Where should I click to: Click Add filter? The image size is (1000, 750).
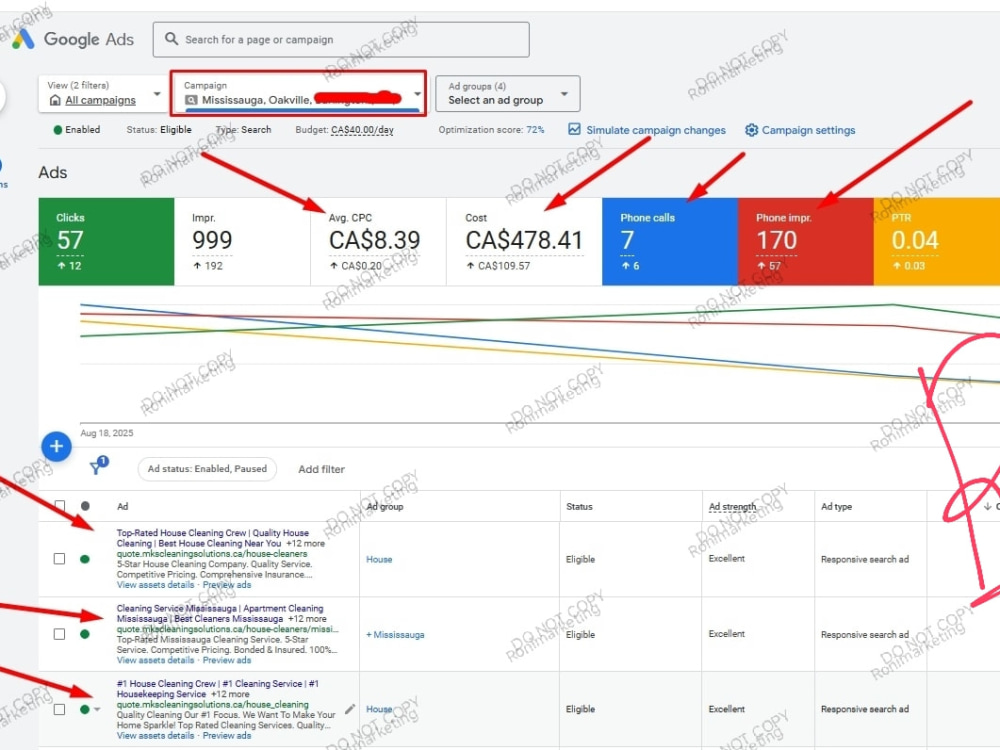pos(321,469)
